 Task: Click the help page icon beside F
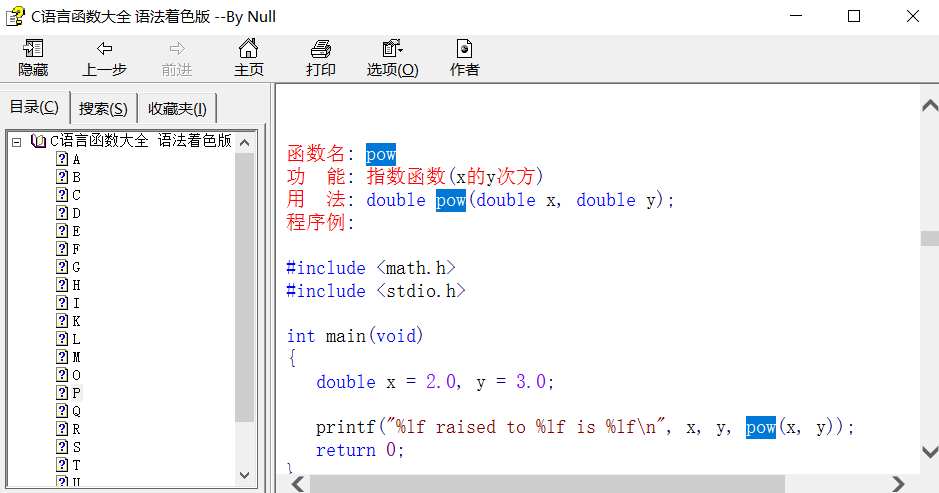(62, 249)
